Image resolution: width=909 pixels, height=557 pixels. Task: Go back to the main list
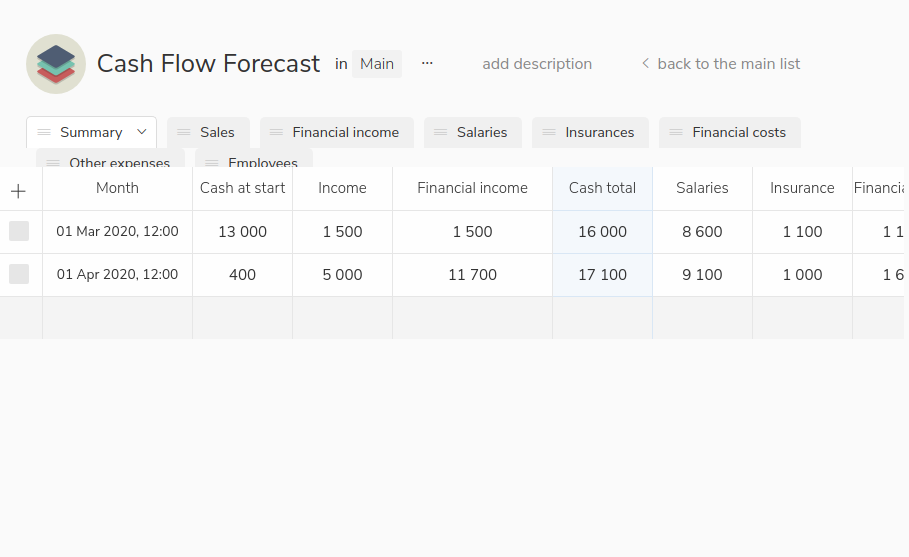click(728, 64)
